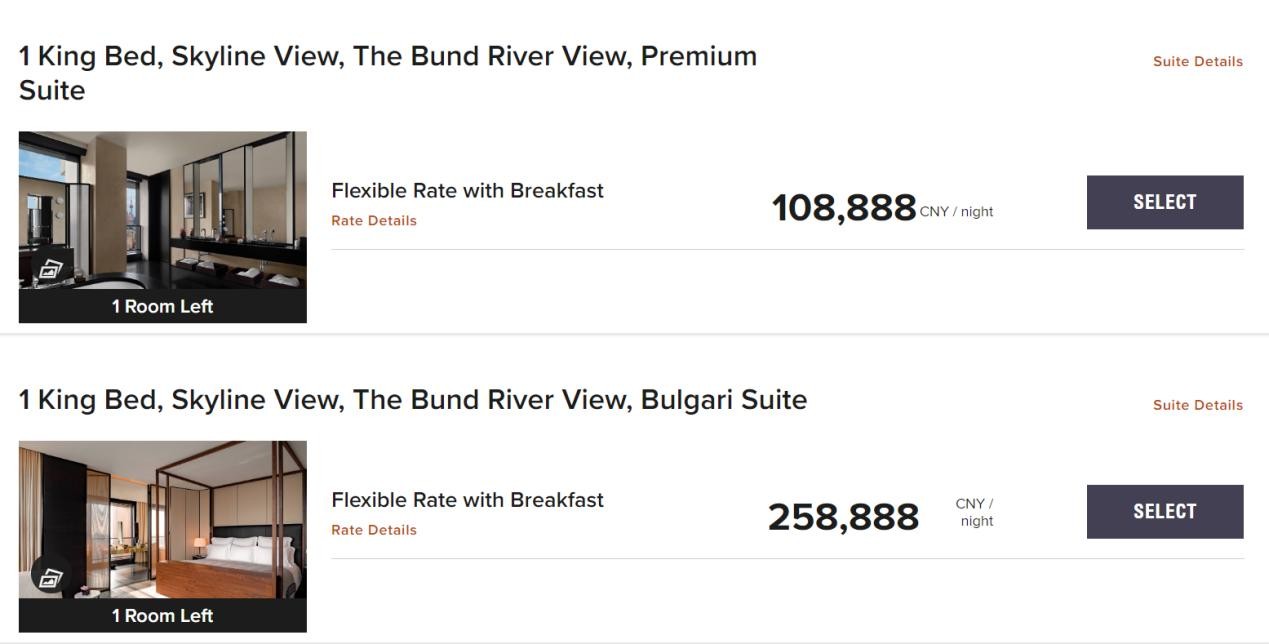This screenshot has width=1269, height=644.
Task: Open photo gallery icon on Bulgari Suite image
Action: pyautogui.click(x=51, y=578)
